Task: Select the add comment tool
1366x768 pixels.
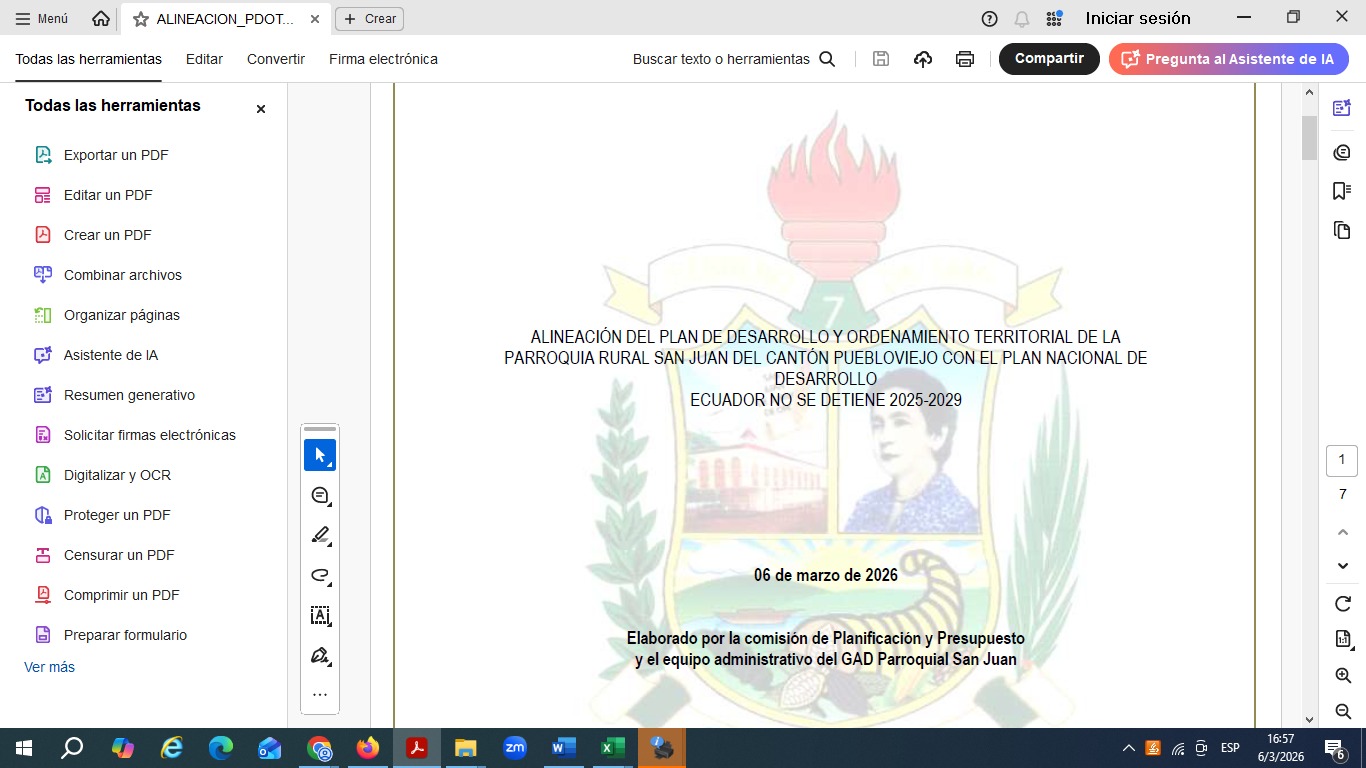Action: (320, 495)
